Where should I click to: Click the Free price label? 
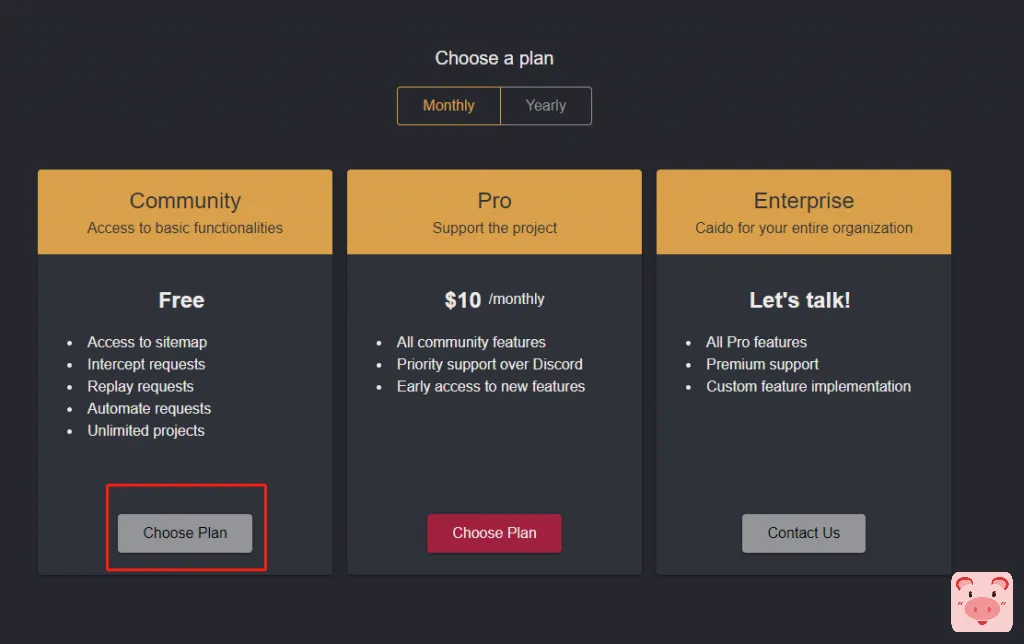click(x=181, y=300)
